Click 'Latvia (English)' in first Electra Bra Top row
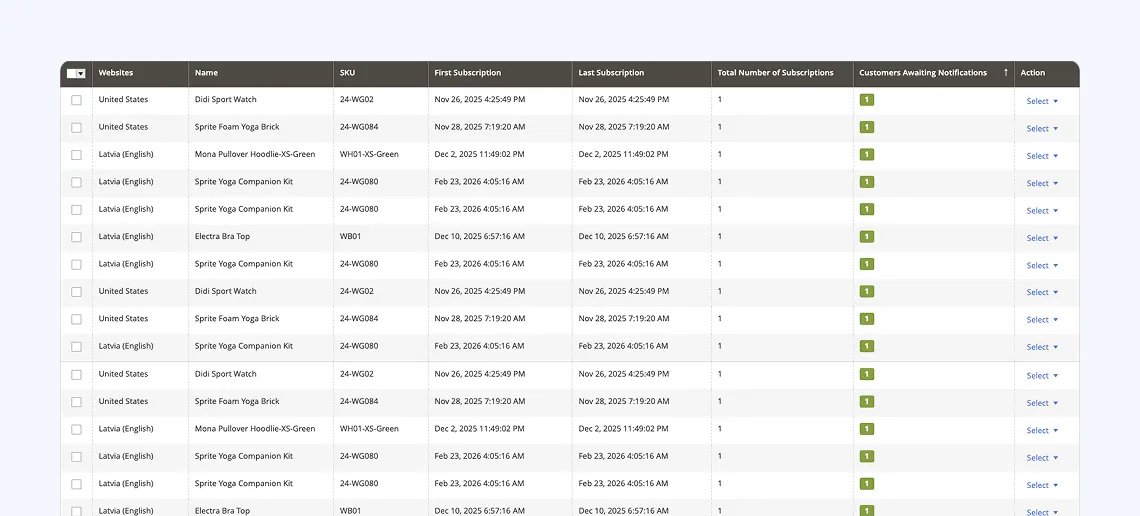 click(x=126, y=236)
